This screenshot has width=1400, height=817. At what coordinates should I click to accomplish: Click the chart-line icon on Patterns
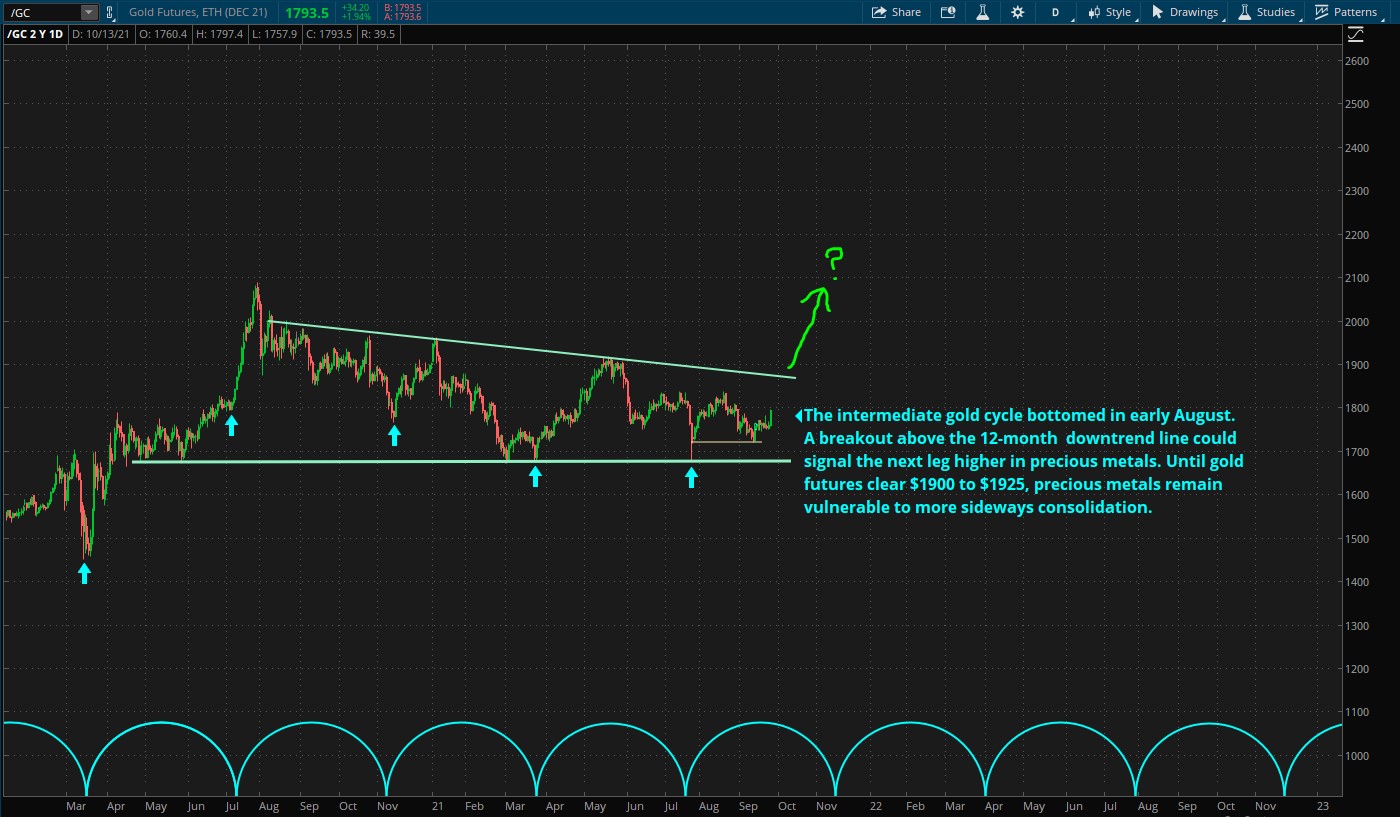[x=1322, y=12]
